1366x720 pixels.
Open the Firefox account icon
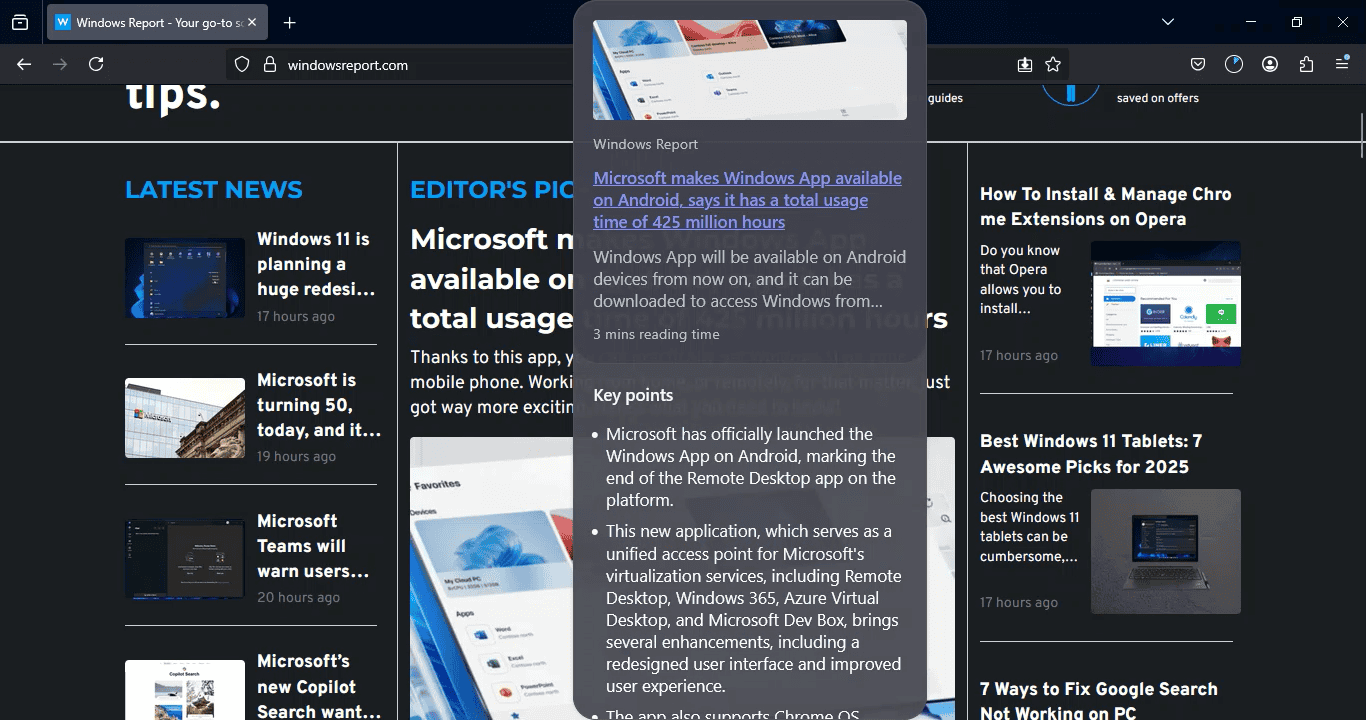point(1270,64)
